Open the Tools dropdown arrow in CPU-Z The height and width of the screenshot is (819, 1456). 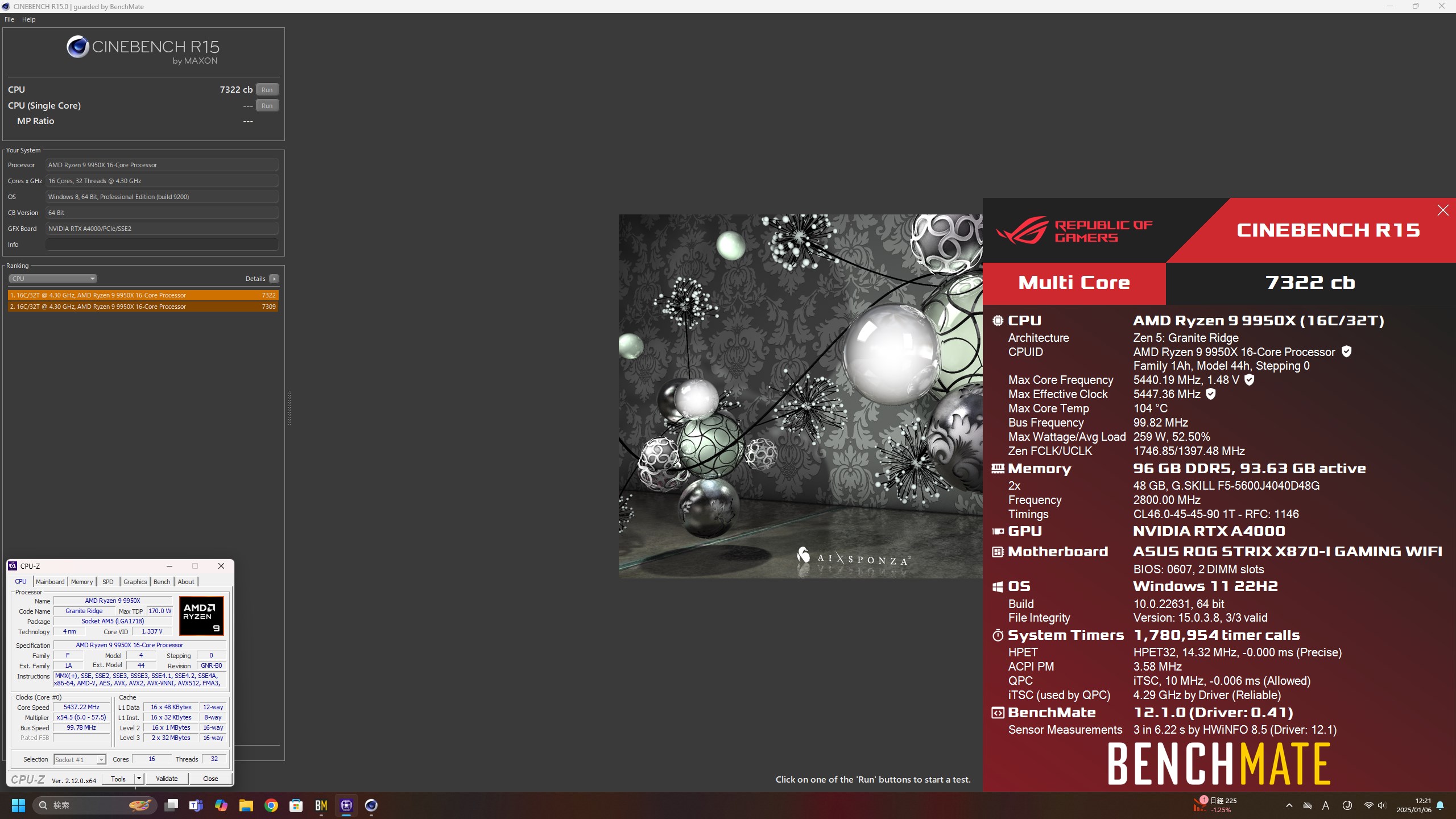(139, 779)
